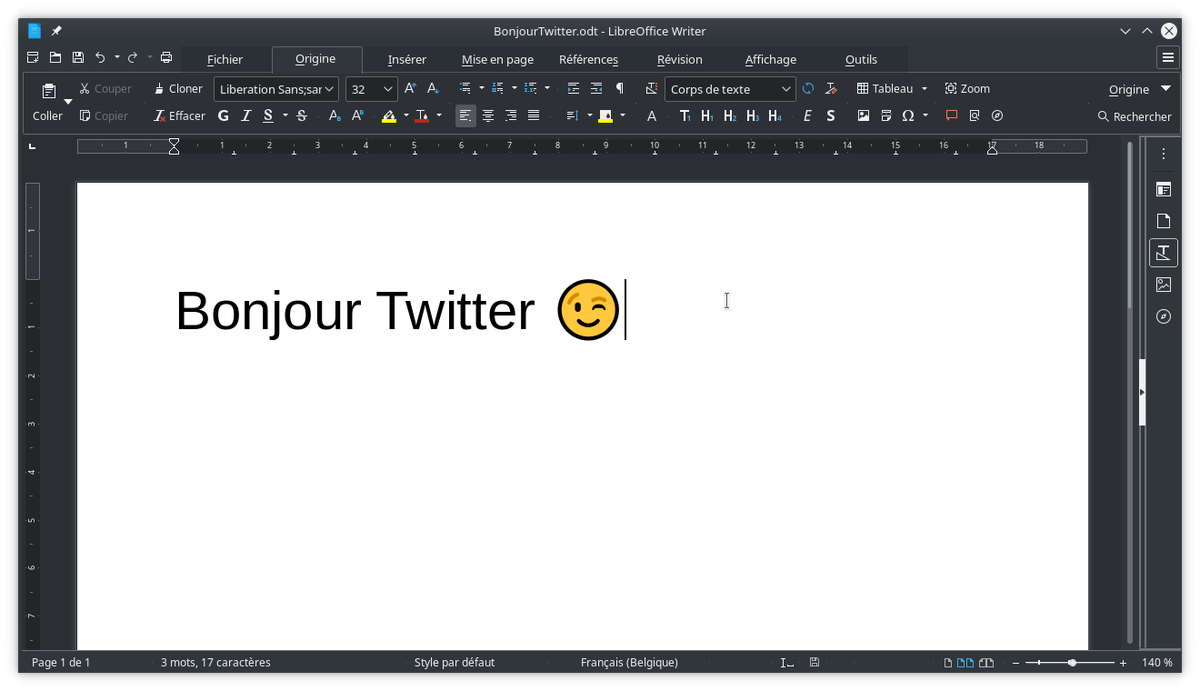Click the Redo arrow icon
The image size is (1200, 691).
(132, 58)
